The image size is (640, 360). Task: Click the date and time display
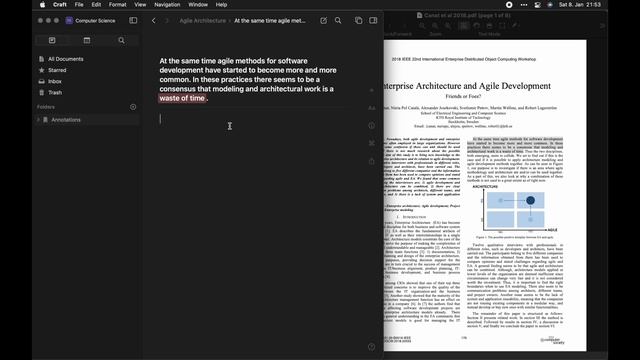(580, 5)
